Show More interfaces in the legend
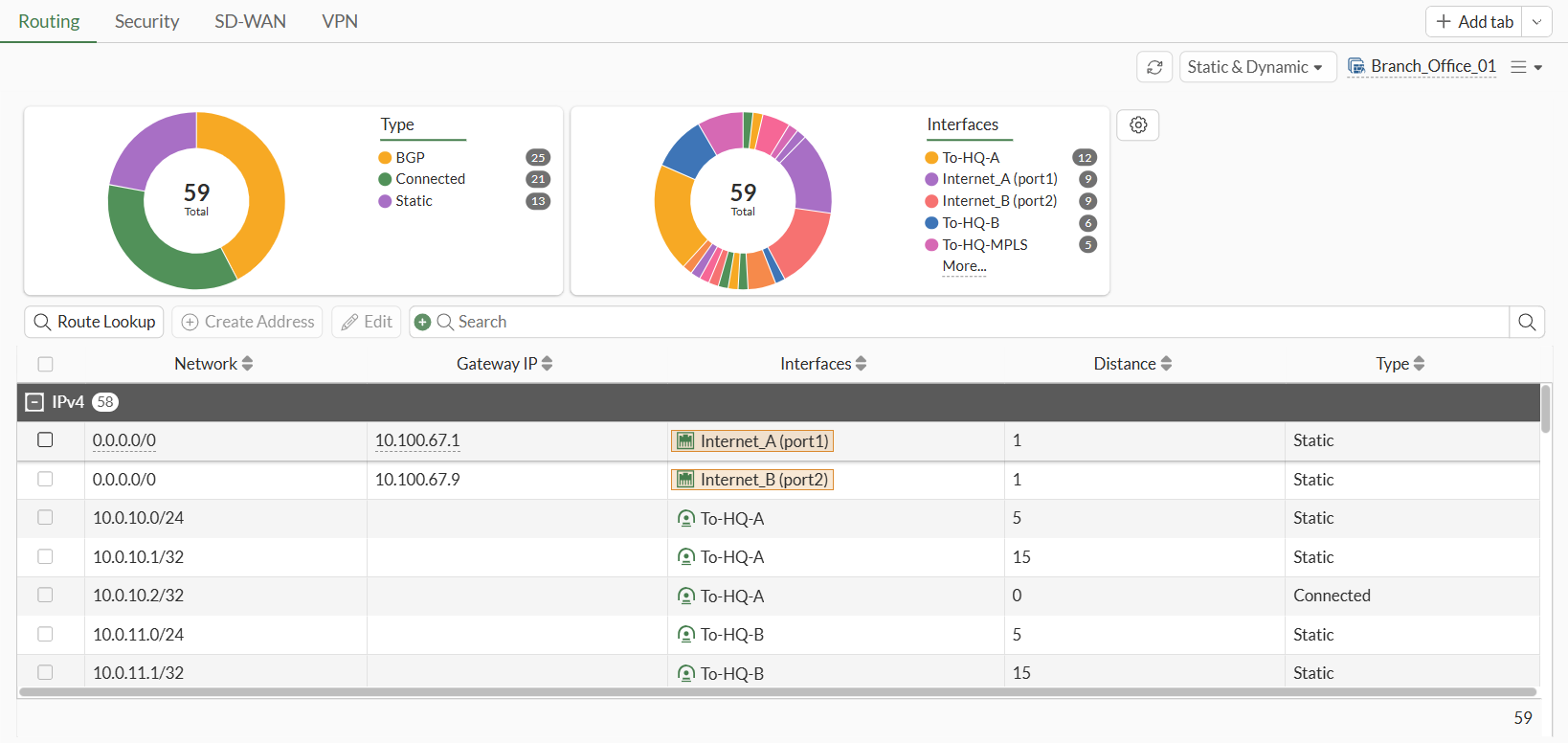The image size is (1568, 743). 964,266
